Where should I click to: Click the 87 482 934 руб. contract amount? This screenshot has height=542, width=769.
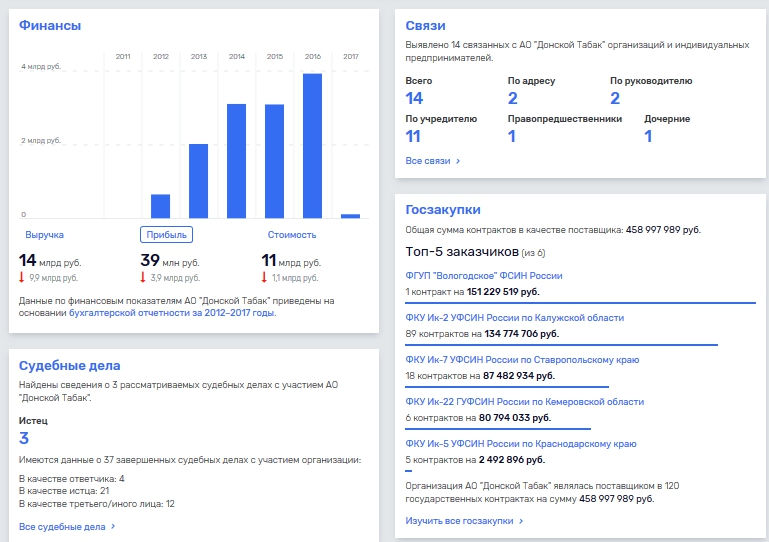click(519, 376)
